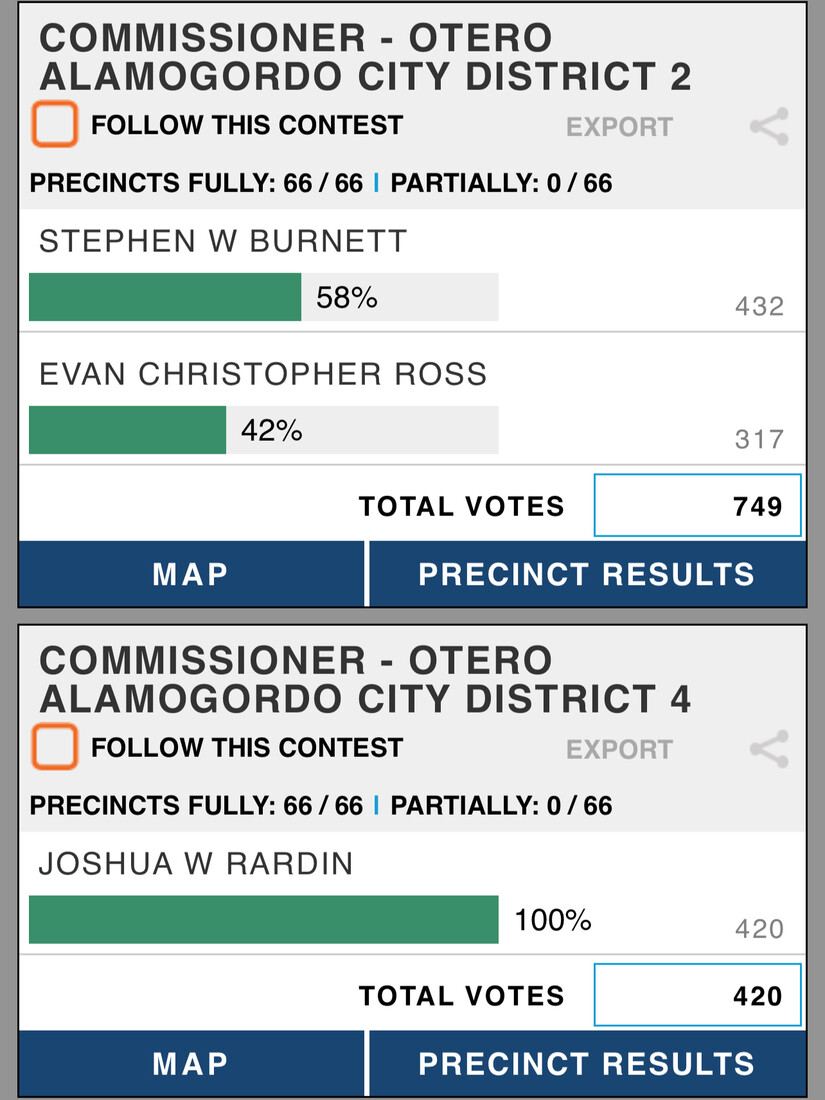Click Evan Christopher Ross's 42% vote bar

click(x=127, y=430)
